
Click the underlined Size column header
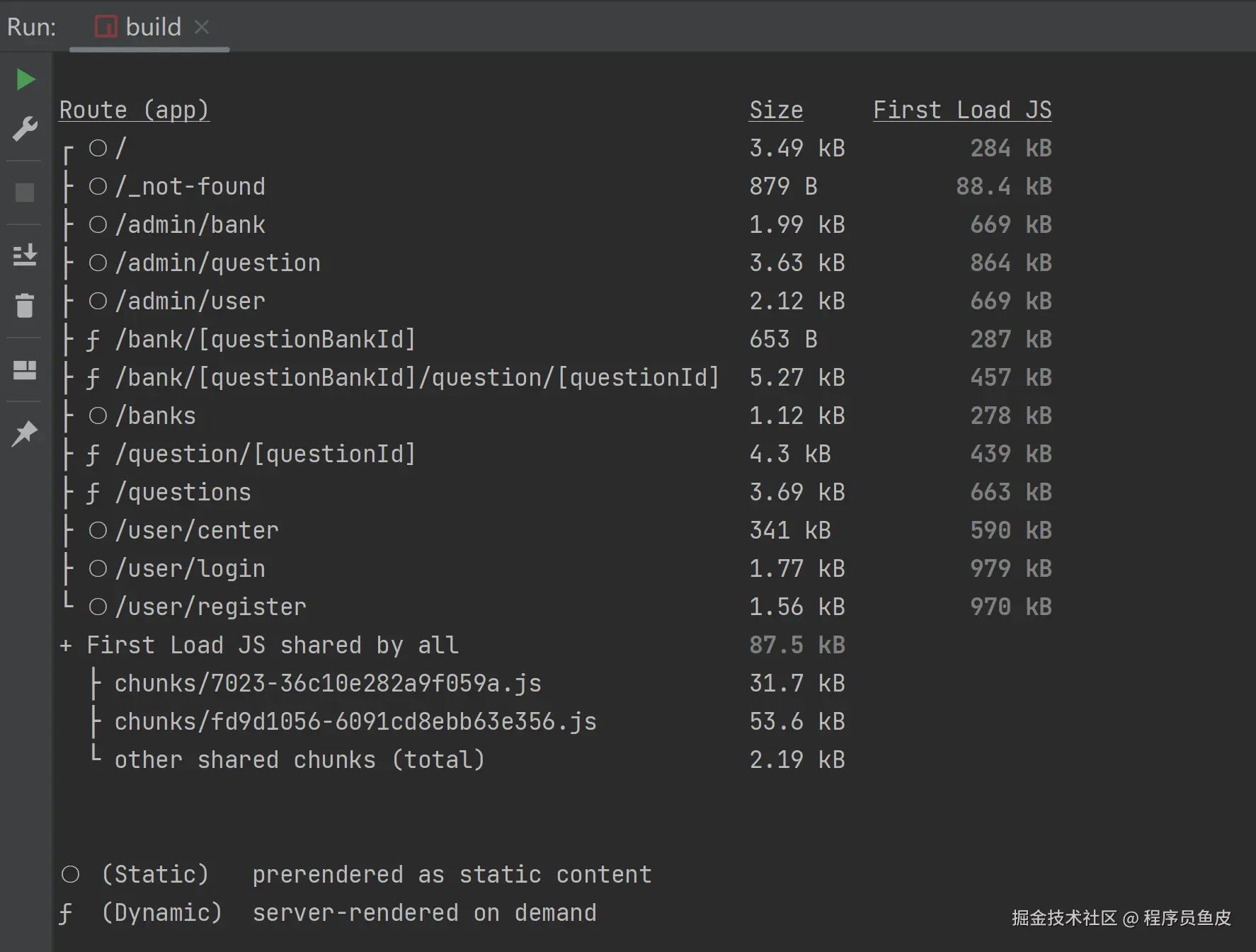776,110
